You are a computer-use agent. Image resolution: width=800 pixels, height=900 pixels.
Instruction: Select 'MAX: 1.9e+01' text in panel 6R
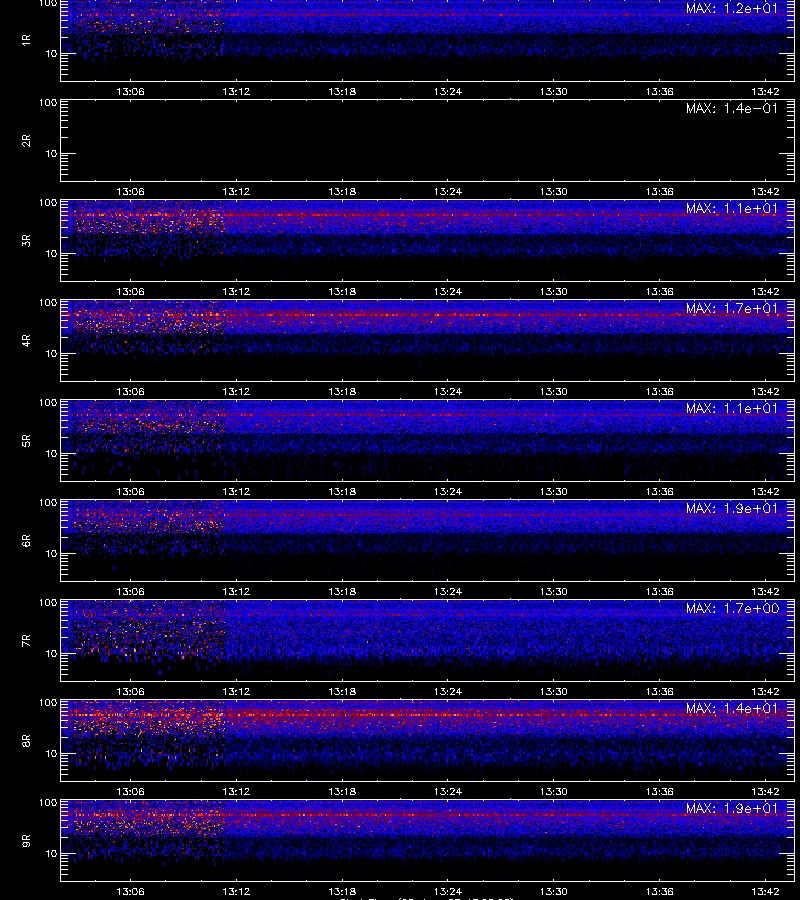tap(732, 509)
